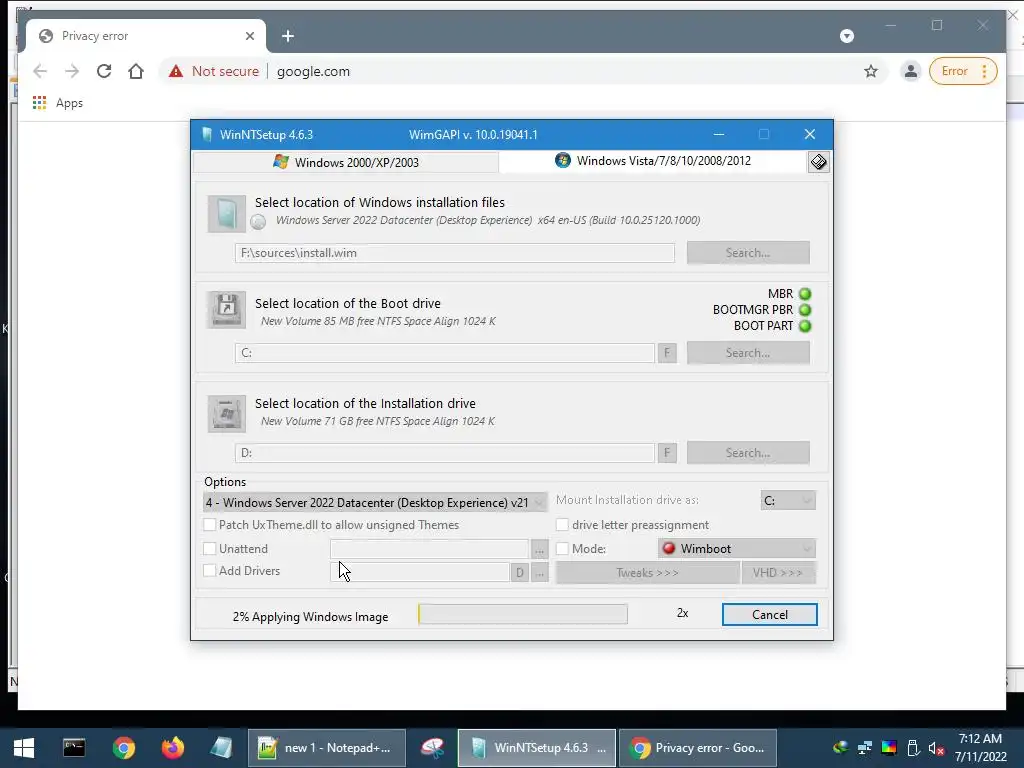Click the paint tool taskbar icon
Viewport: 1024px width, 768px height.
point(432,748)
